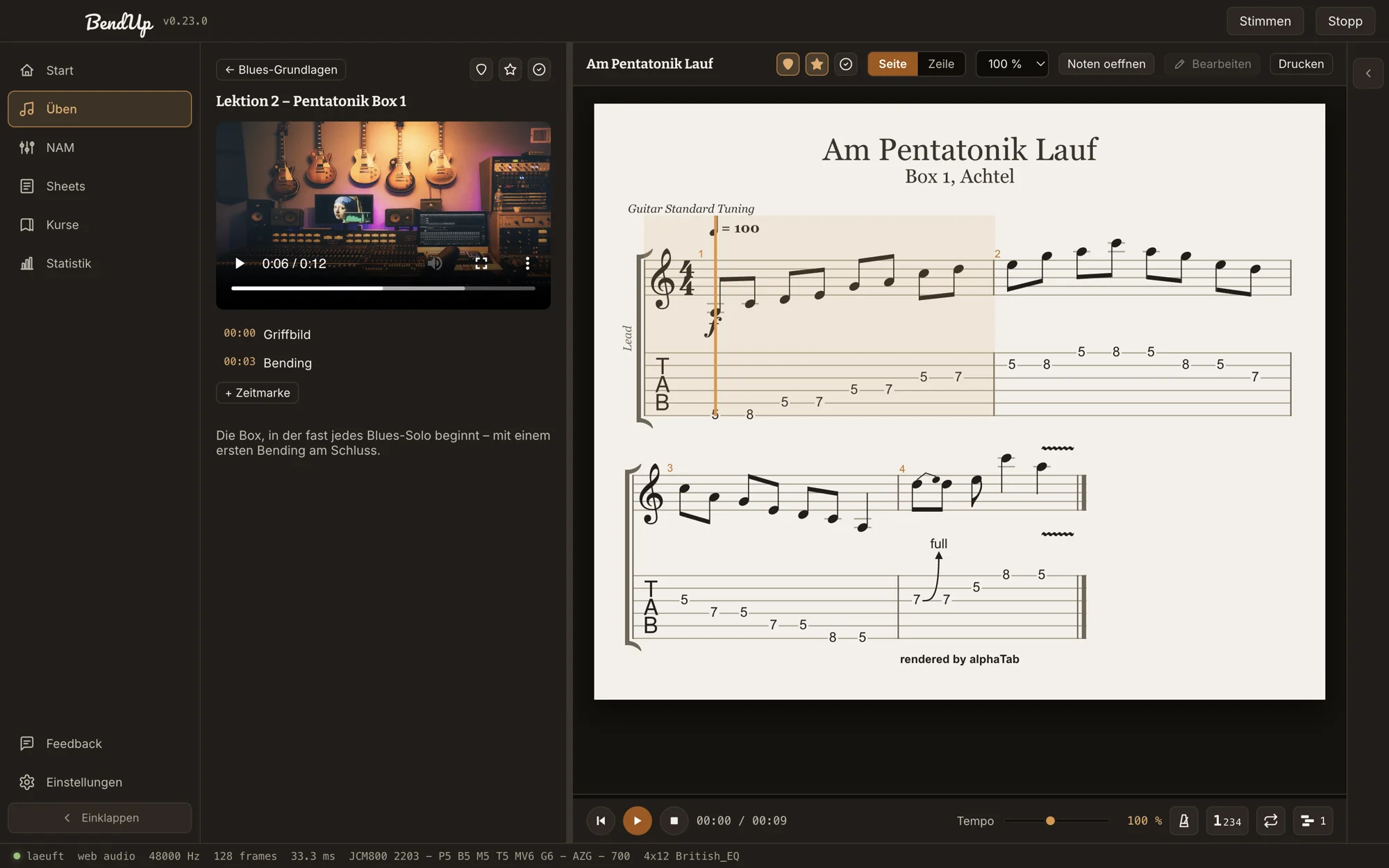
Task: Toggle the star favorite in sheet toolbar
Action: pos(817,64)
